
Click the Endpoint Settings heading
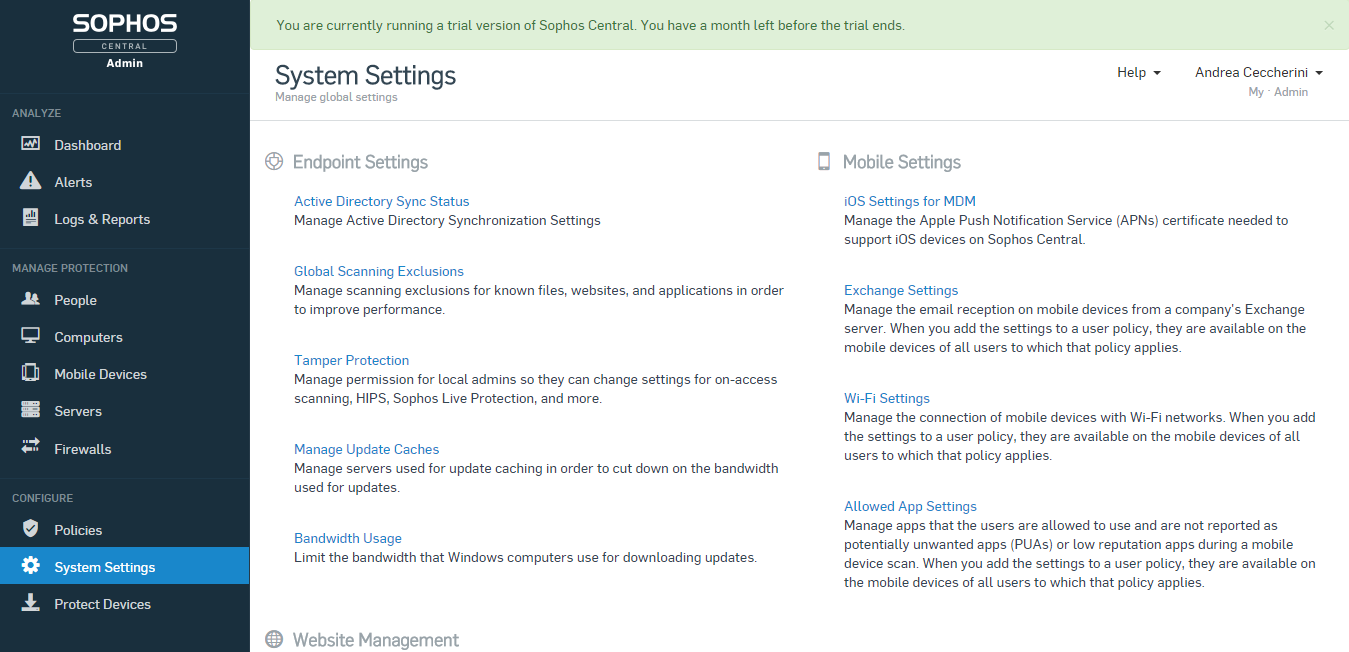pos(360,162)
